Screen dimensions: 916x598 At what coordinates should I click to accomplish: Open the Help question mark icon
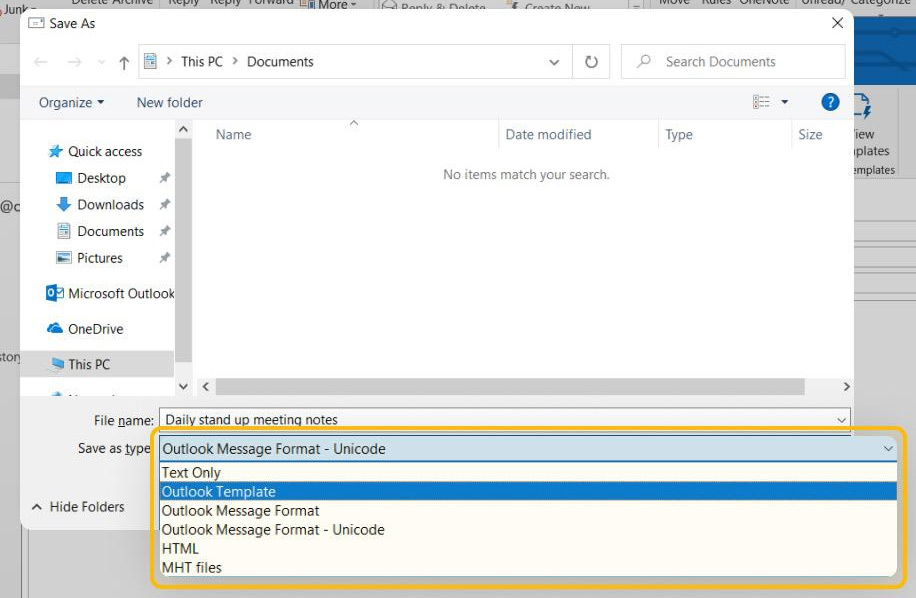point(829,101)
